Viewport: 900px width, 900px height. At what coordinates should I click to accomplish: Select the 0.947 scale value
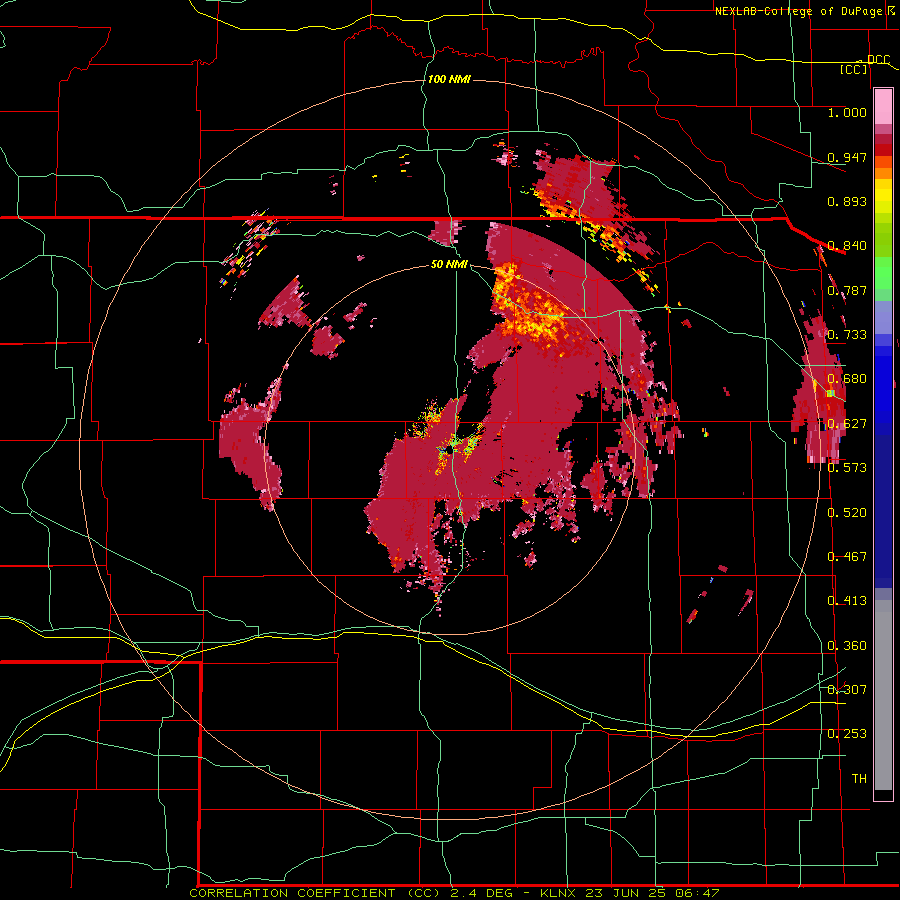coord(847,157)
